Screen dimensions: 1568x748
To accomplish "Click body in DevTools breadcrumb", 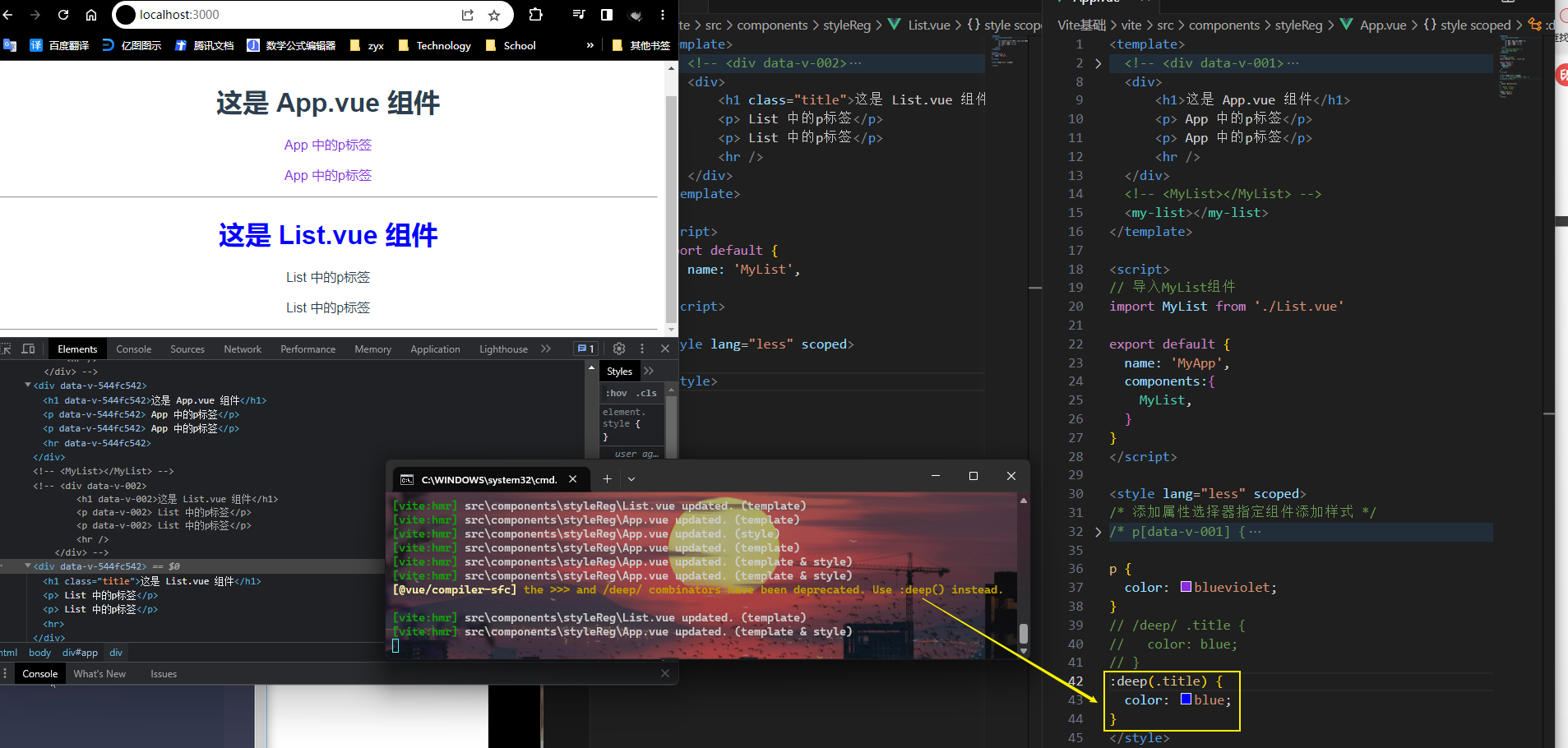I will pos(39,653).
